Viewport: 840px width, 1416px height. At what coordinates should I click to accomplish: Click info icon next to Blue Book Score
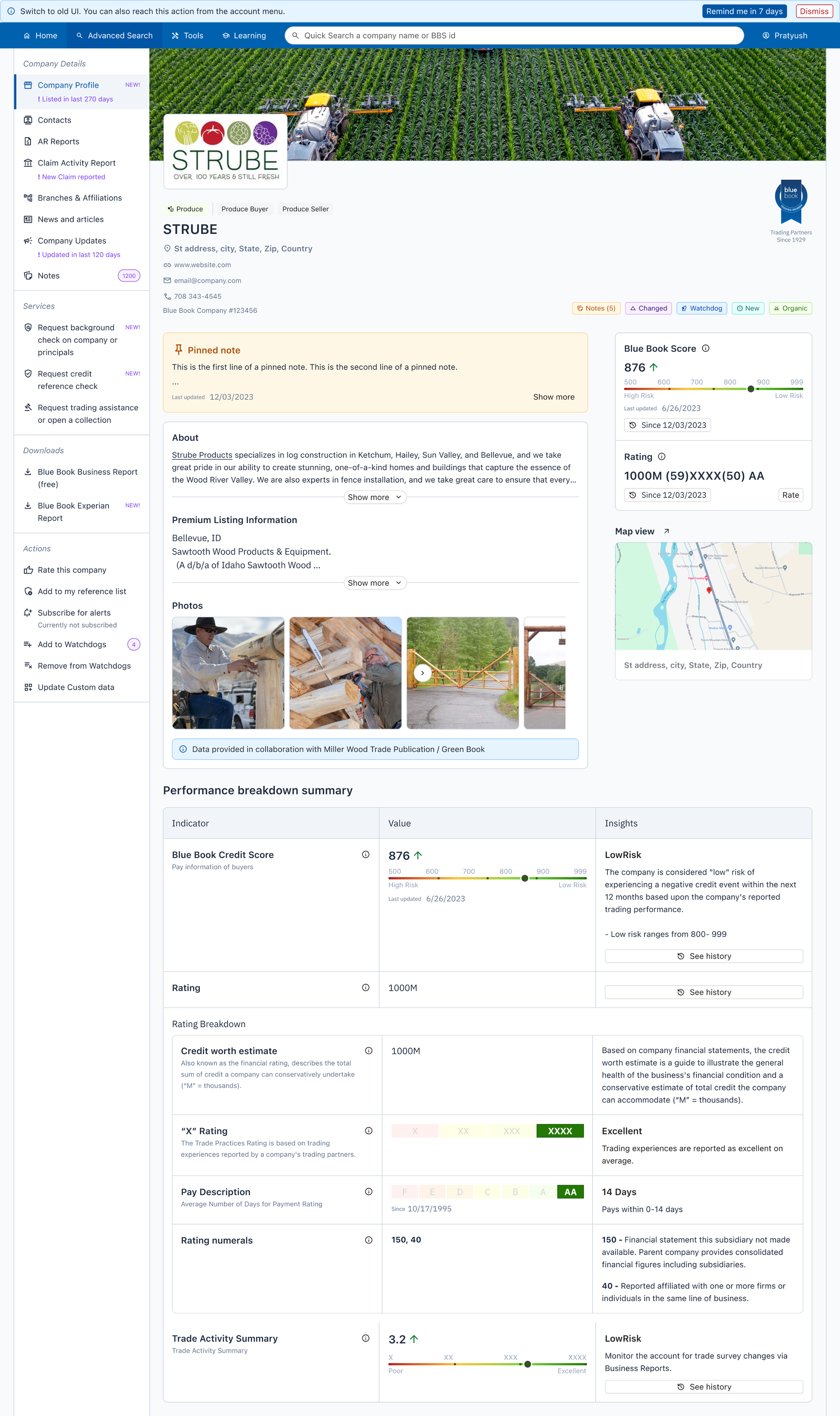pos(705,349)
